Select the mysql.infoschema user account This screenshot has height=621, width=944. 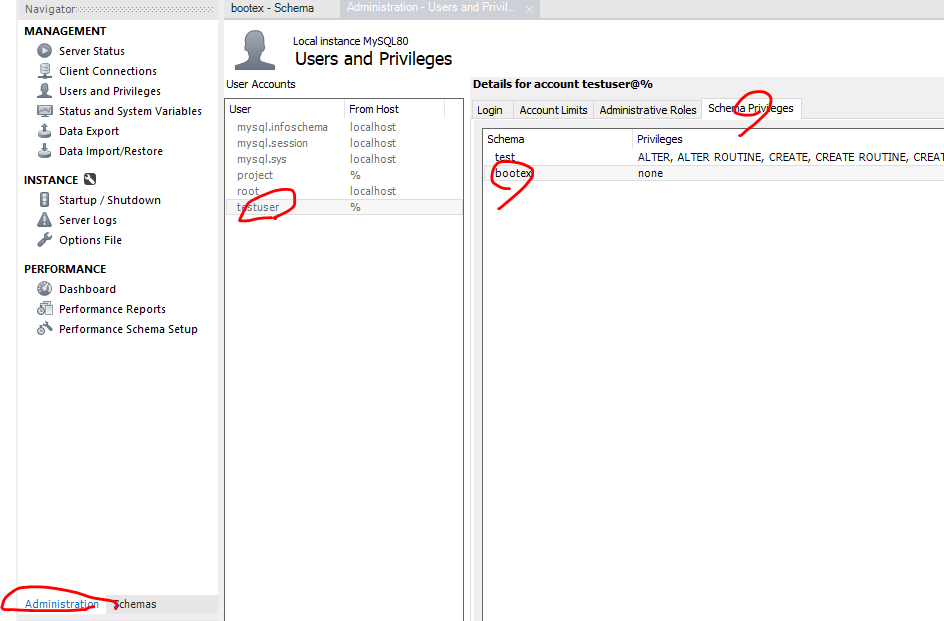click(344, 127)
